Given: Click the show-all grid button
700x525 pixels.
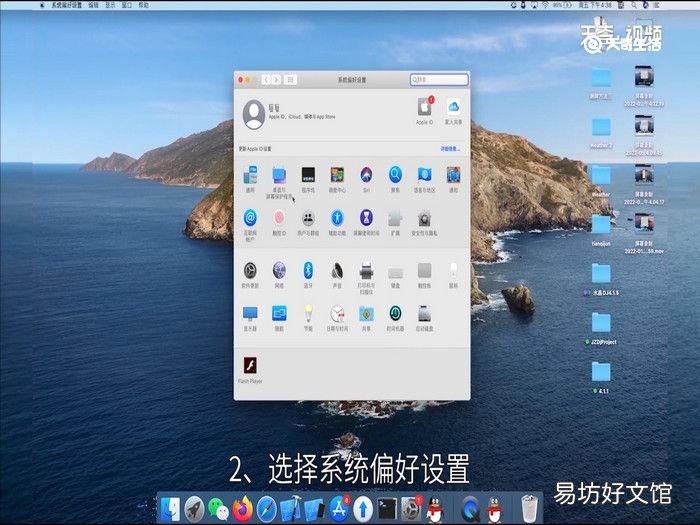Looking at the screenshot, I should tap(290, 80).
